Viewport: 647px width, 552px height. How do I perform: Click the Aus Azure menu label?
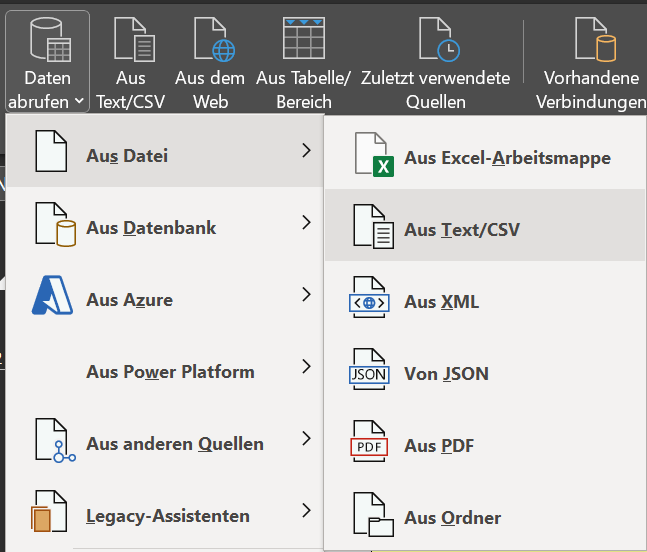pos(129,299)
